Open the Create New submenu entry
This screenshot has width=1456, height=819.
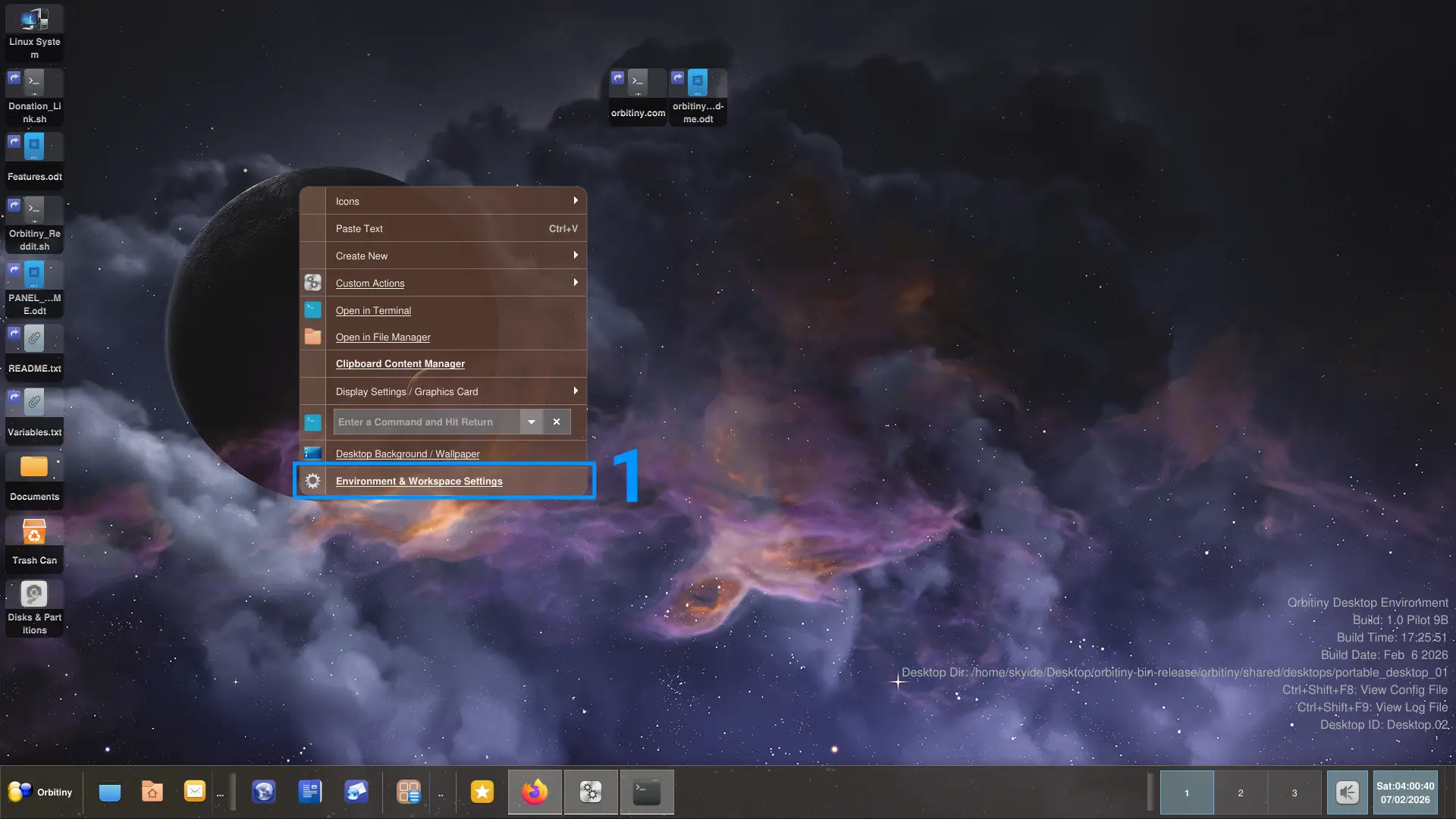point(455,256)
